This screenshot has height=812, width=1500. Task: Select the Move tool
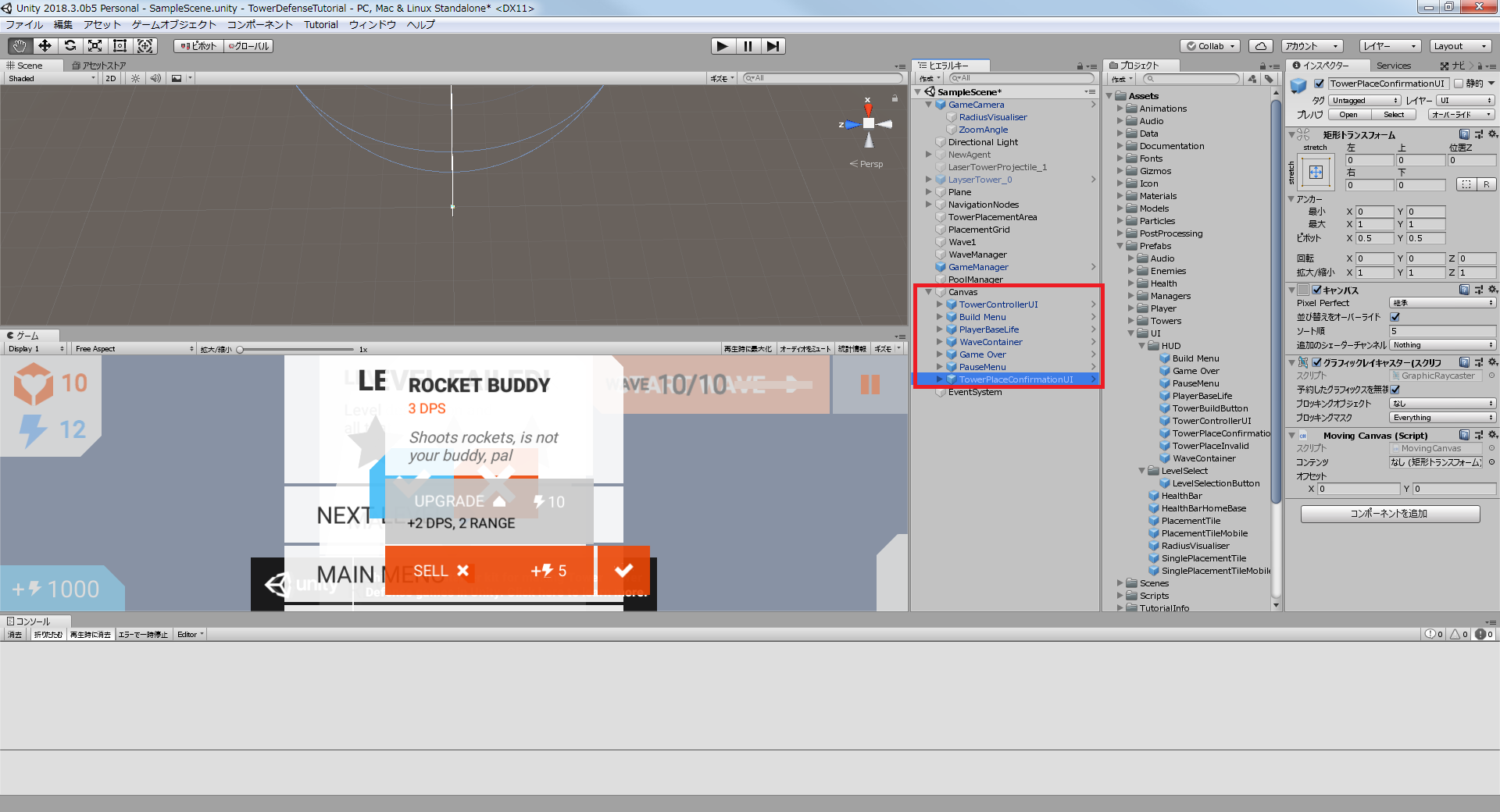(x=45, y=46)
